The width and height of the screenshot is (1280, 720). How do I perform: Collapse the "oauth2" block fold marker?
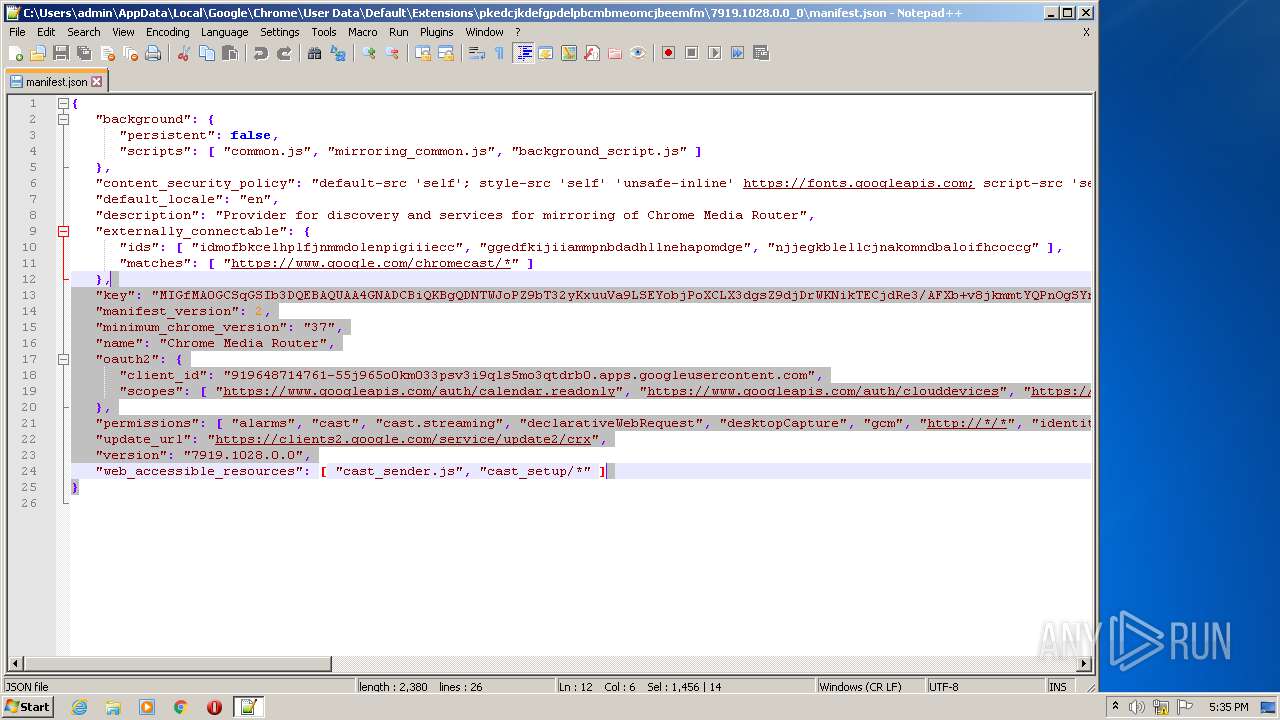(x=63, y=359)
